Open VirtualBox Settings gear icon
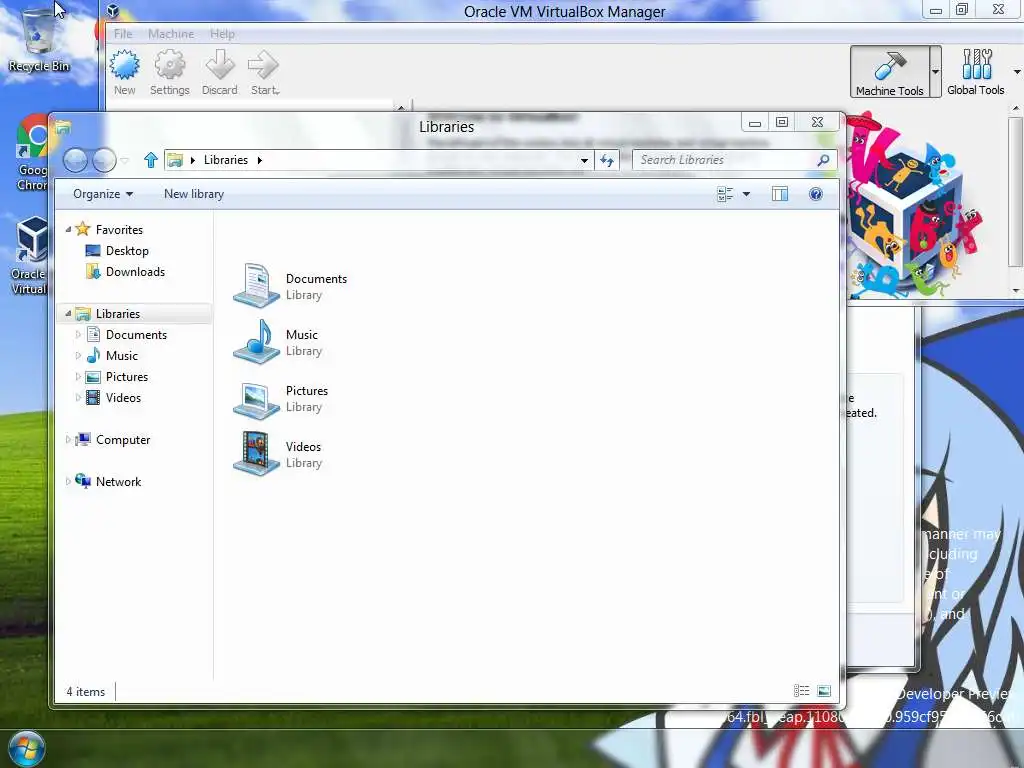This screenshot has width=1024, height=768. point(170,65)
